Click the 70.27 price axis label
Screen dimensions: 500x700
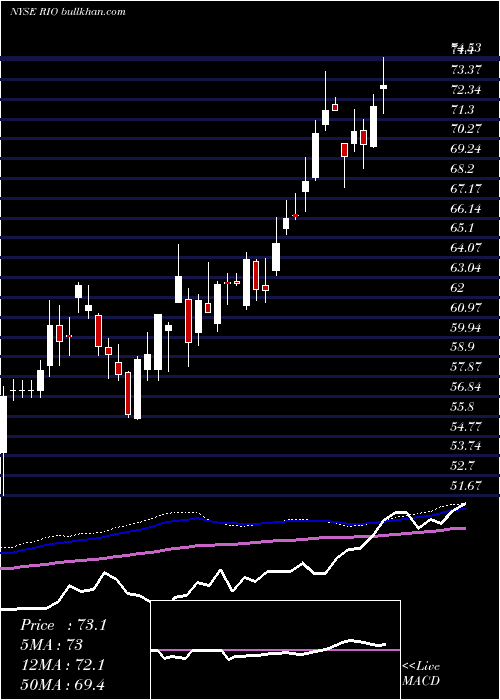click(x=467, y=129)
